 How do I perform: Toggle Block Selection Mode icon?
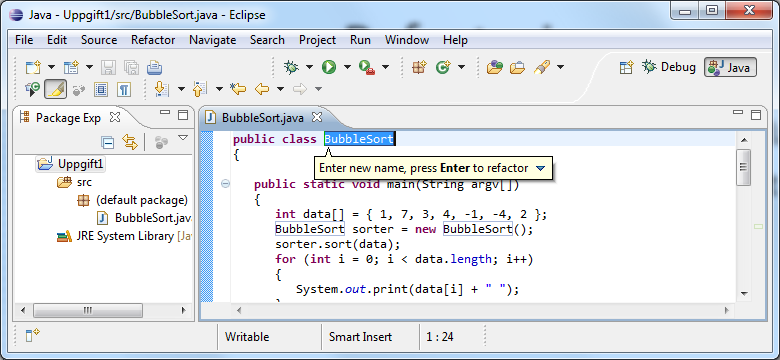coord(101,90)
